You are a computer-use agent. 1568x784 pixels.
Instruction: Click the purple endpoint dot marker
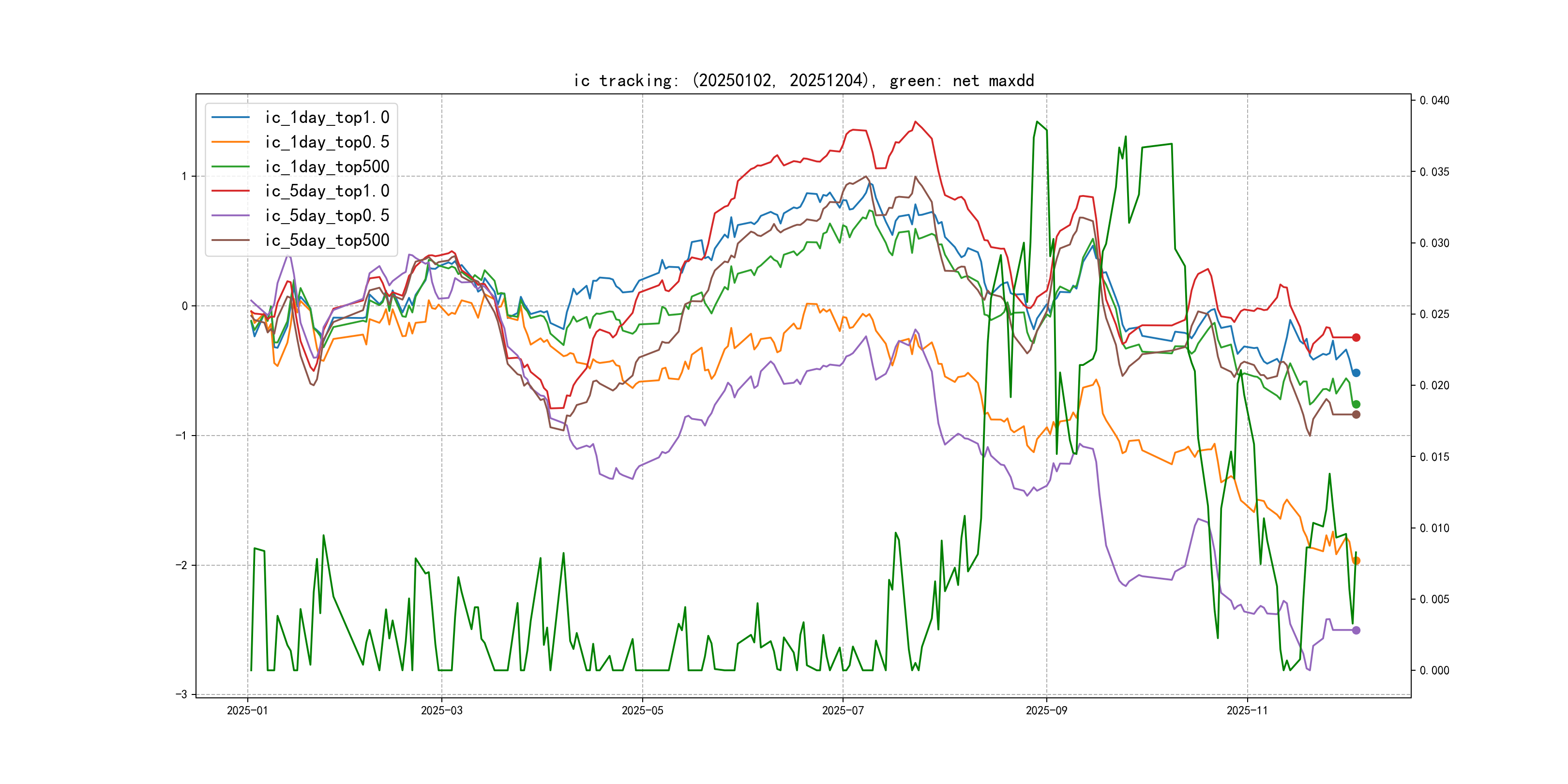(x=1356, y=631)
